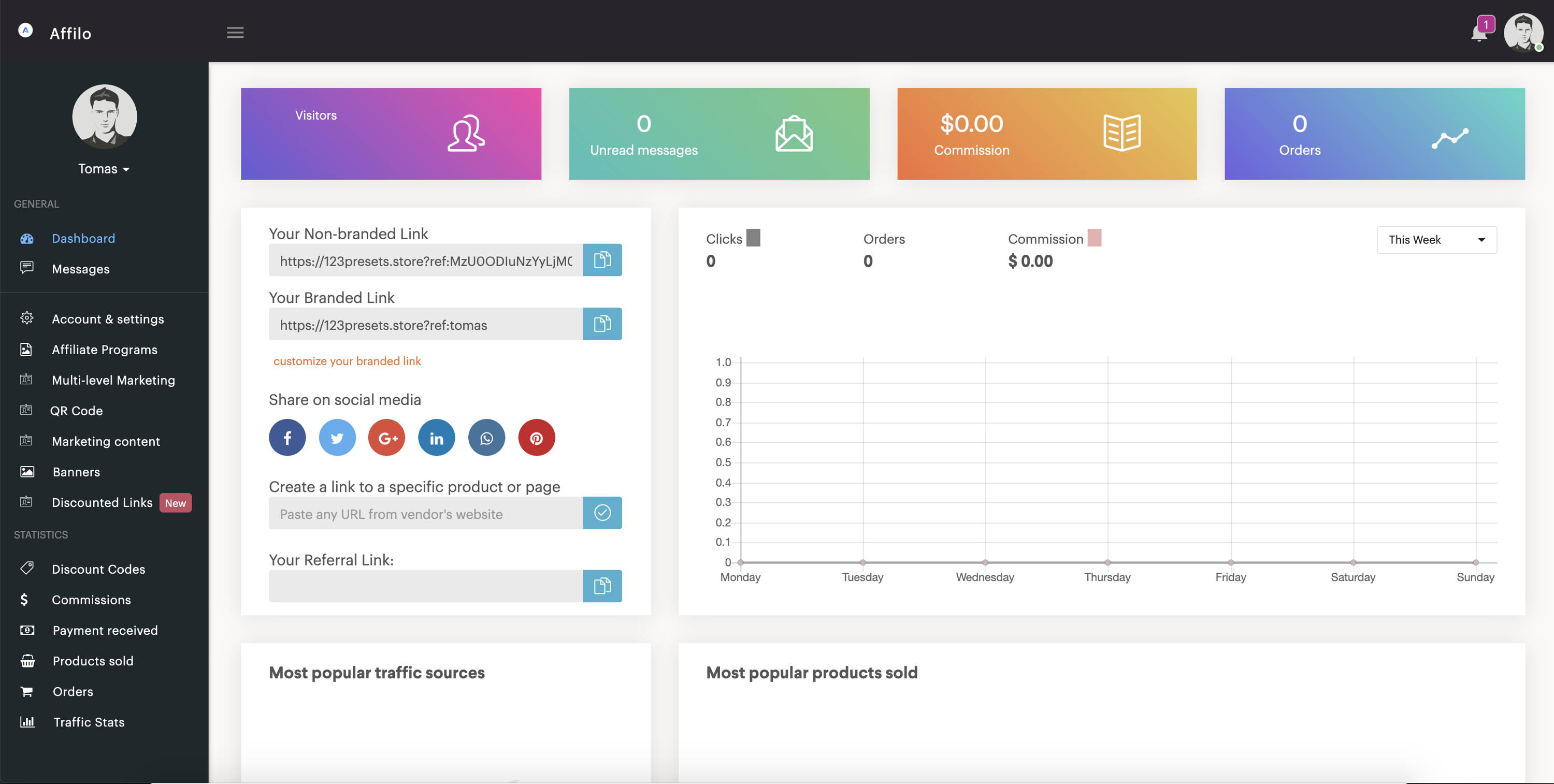
Task: Open Multi-level Marketing page
Action: point(113,381)
